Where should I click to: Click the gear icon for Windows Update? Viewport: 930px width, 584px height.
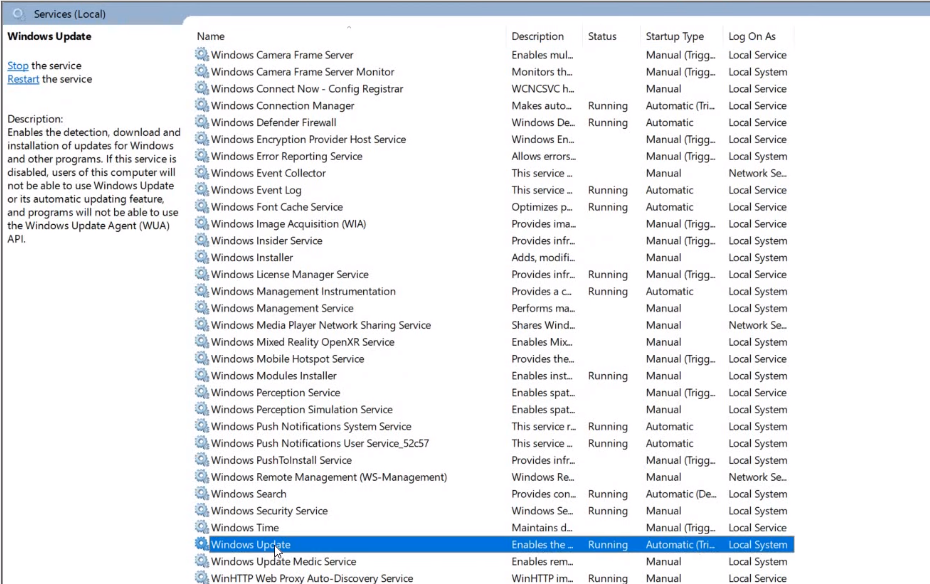click(x=202, y=544)
